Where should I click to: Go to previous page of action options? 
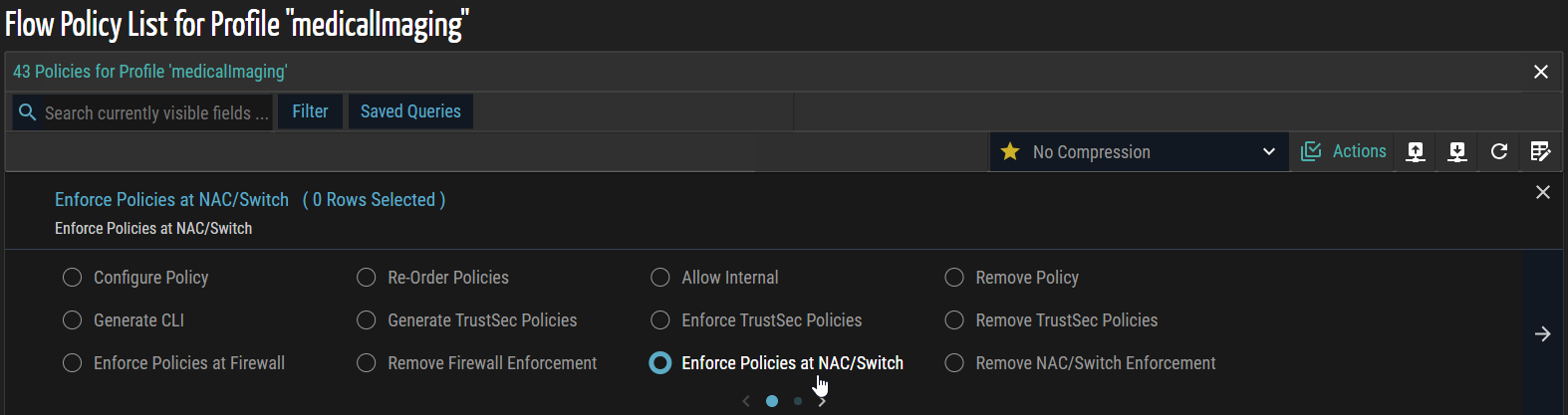pyautogui.click(x=746, y=401)
